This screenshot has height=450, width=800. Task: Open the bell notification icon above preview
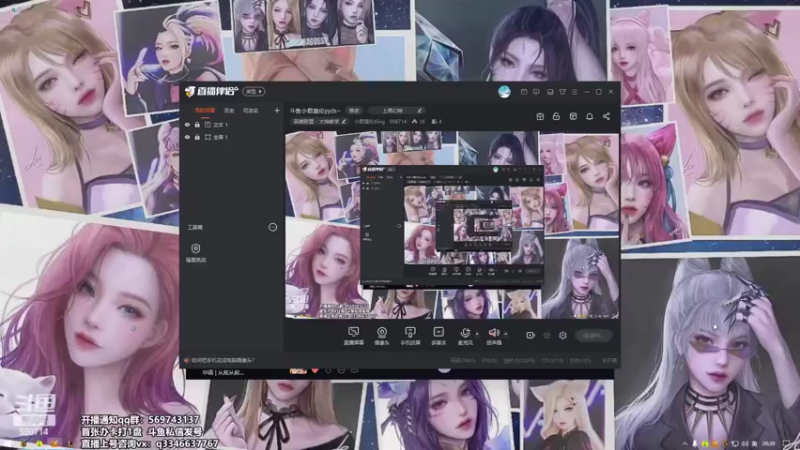589,116
